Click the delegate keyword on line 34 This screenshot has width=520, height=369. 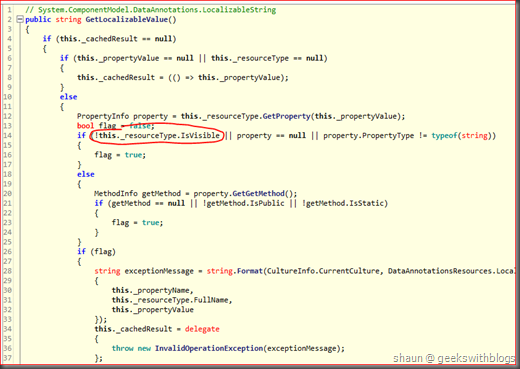coord(202,329)
